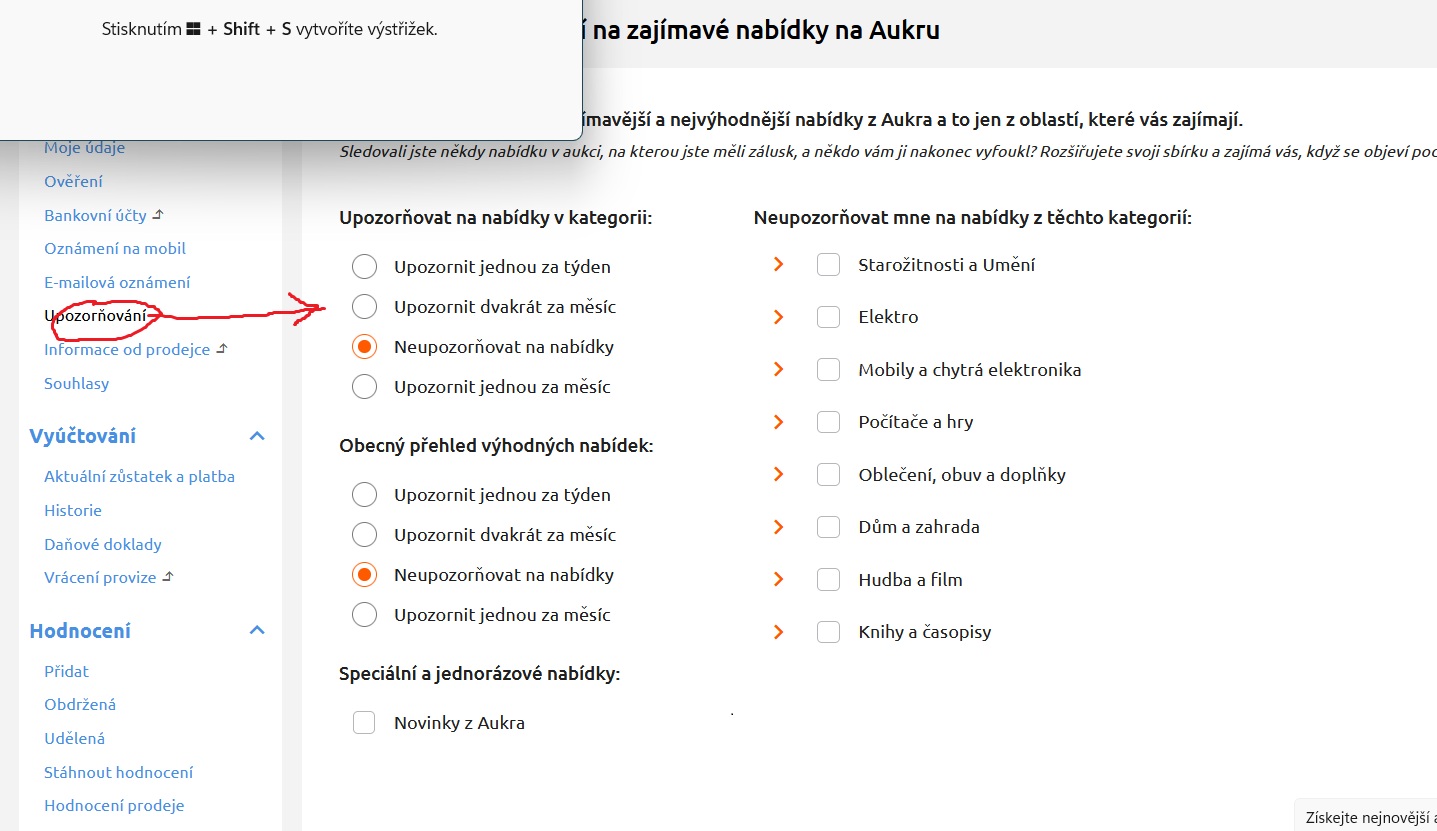
Task: Open the Upozorňování sidebar item
Action: tap(95, 316)
